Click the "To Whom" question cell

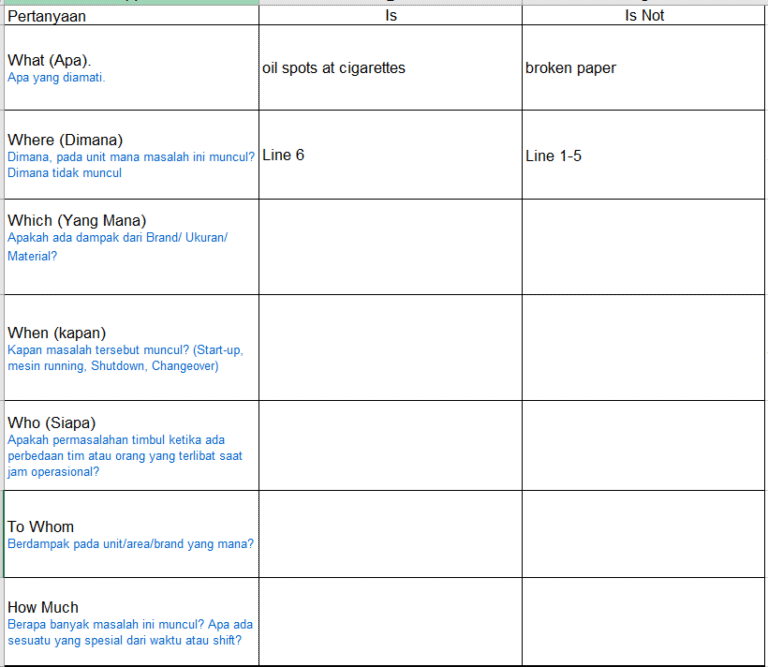click(130, 534)
